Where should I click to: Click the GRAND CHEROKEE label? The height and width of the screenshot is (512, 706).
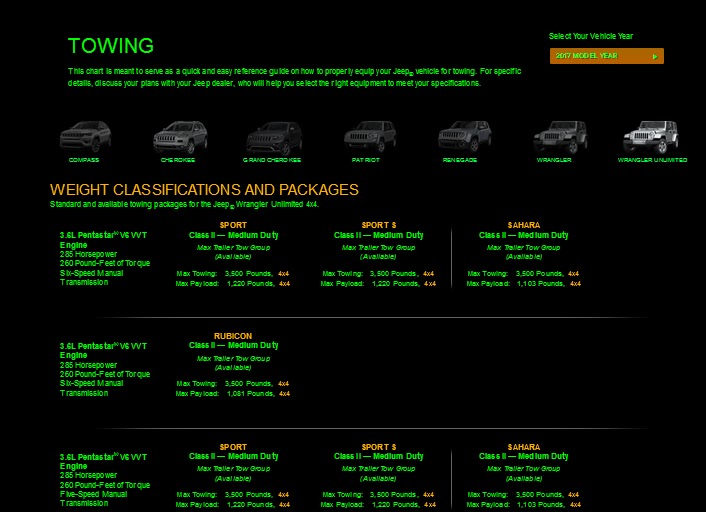[272, 160]
